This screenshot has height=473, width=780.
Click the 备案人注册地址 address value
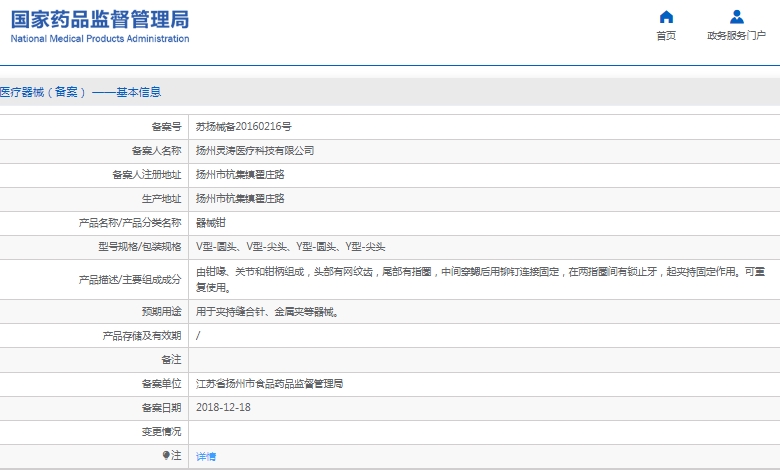tap(240, 175)
